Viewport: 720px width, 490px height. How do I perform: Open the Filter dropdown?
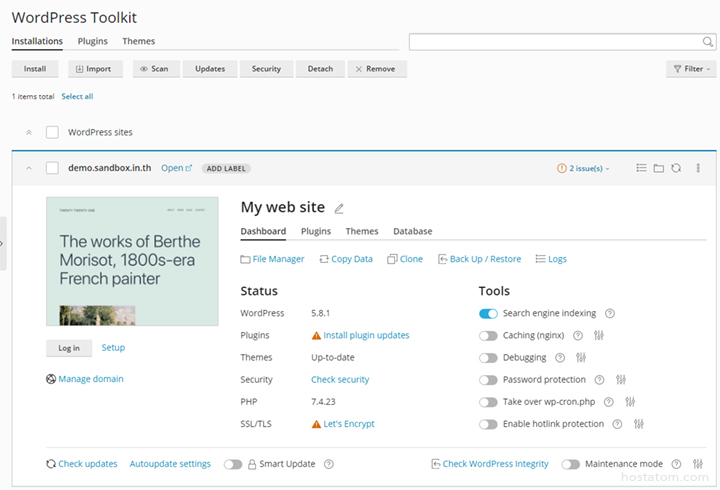pyautogui.click(x=690, y=69)
